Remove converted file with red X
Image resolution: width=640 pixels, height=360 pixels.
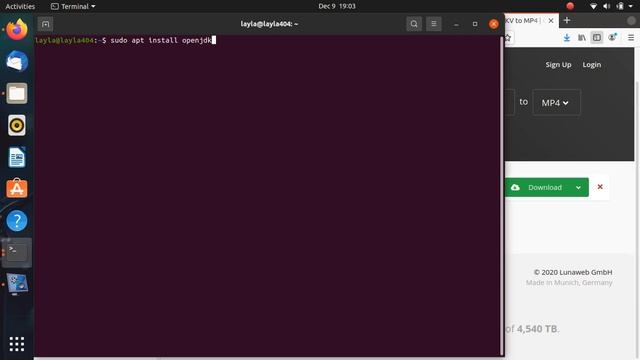click(600, 187)
